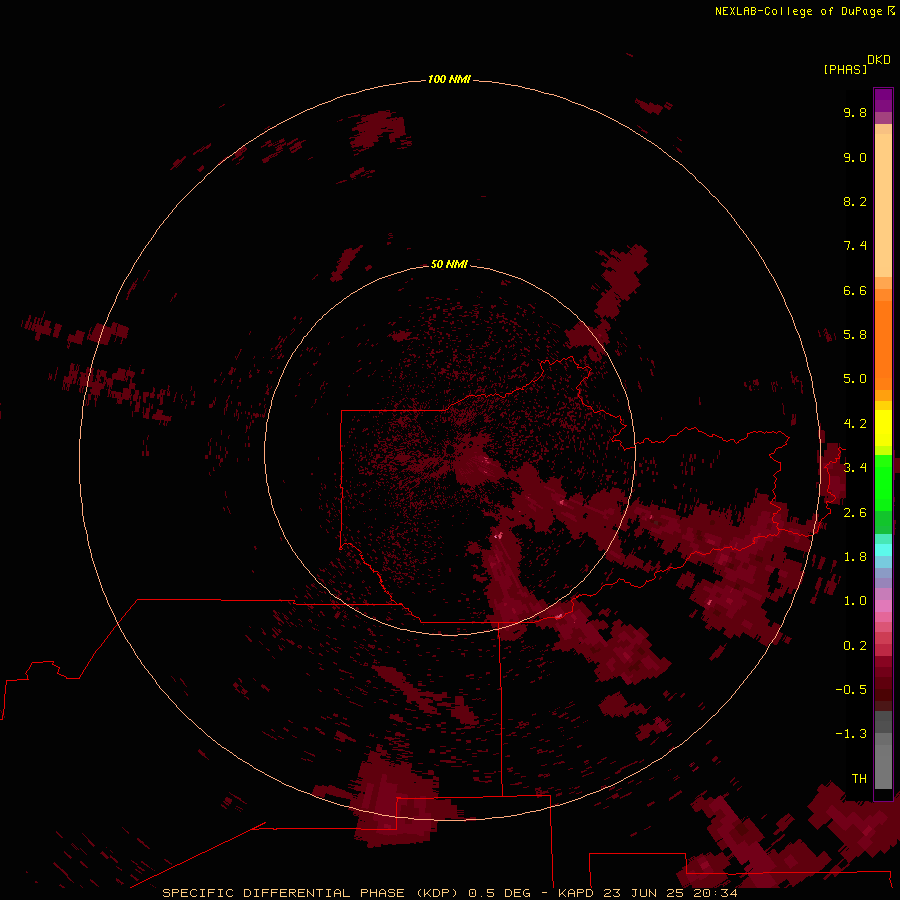This screenshot has width=900, height=900.
Task: Click the DKD legend label
Action: [879, 59]
